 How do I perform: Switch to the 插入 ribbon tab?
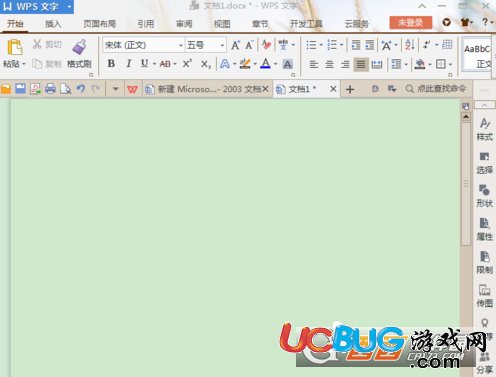point(53,24)
